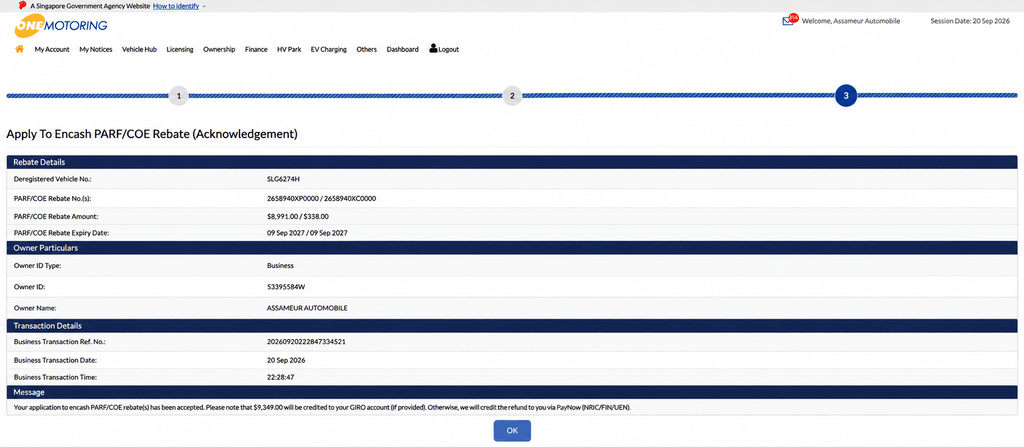Click transaction date value 20 Sep 2026

click(286, 360)
